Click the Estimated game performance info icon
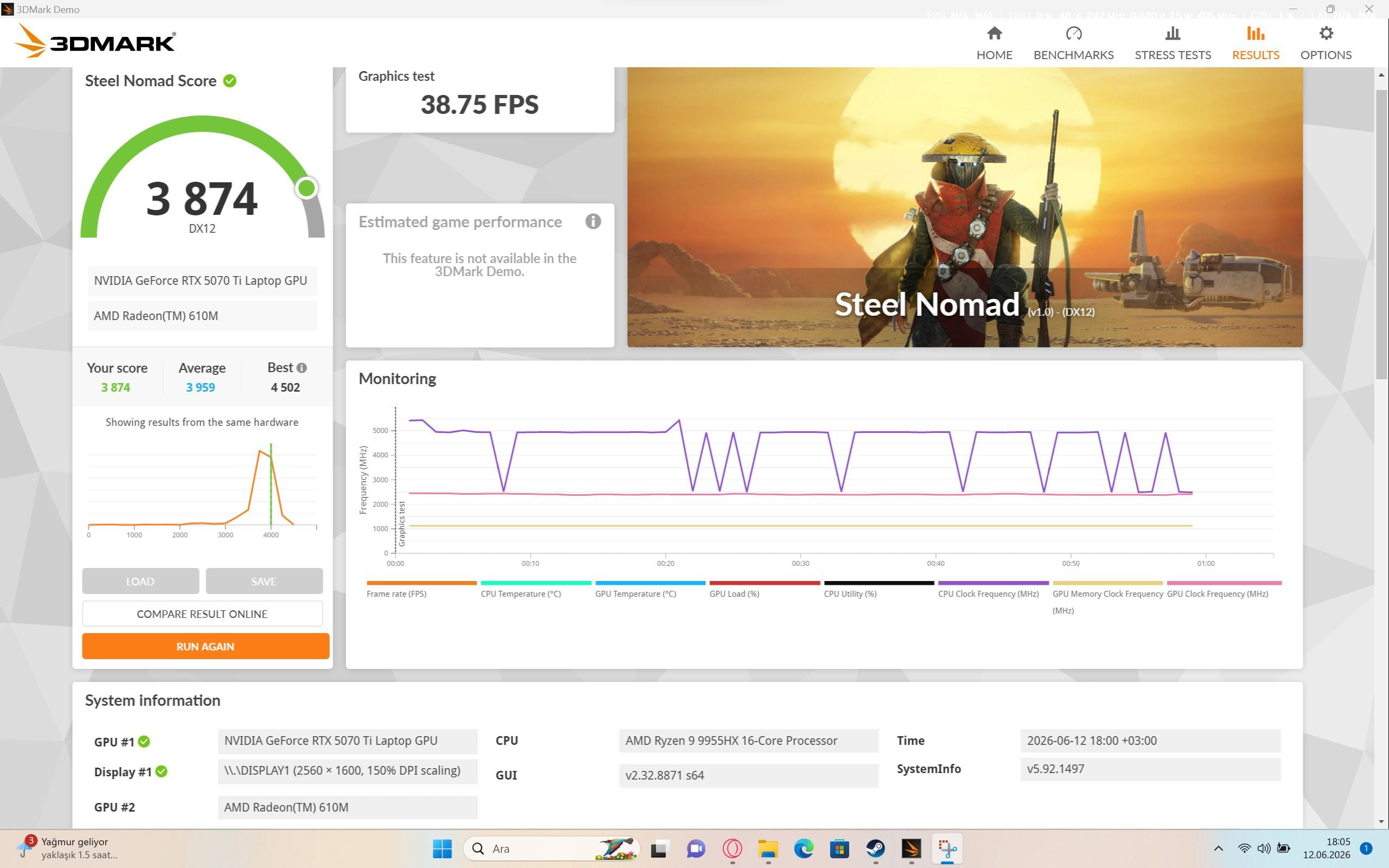The image size is (1389, 868). [593, 221]
